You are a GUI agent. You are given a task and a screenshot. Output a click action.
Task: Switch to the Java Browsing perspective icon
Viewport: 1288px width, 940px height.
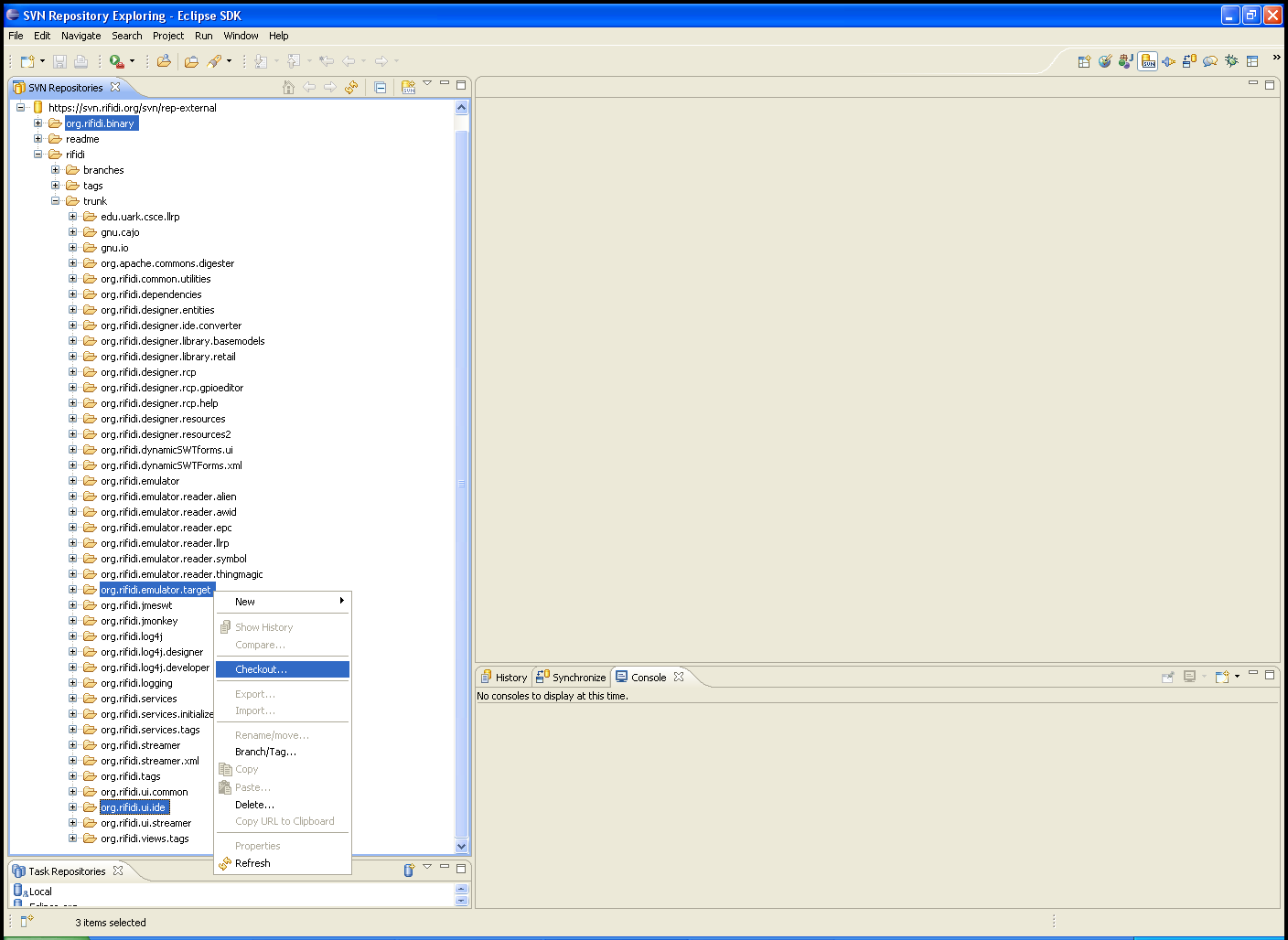pos(1105,61)
